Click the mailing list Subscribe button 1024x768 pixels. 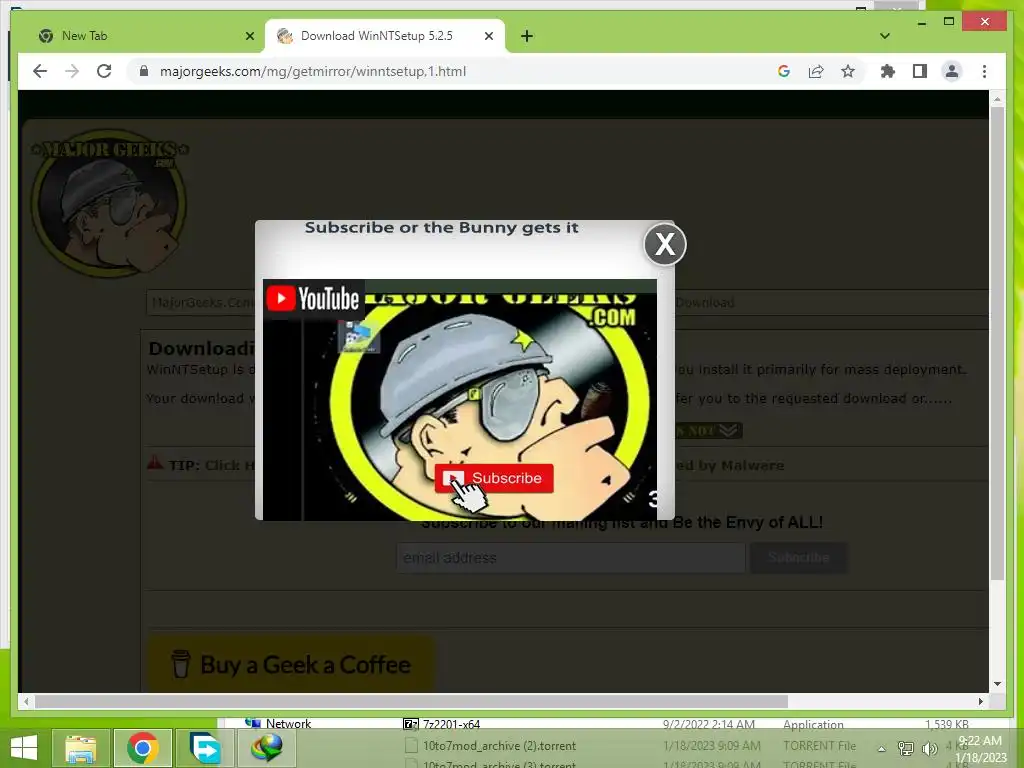(x=799, y=558)
